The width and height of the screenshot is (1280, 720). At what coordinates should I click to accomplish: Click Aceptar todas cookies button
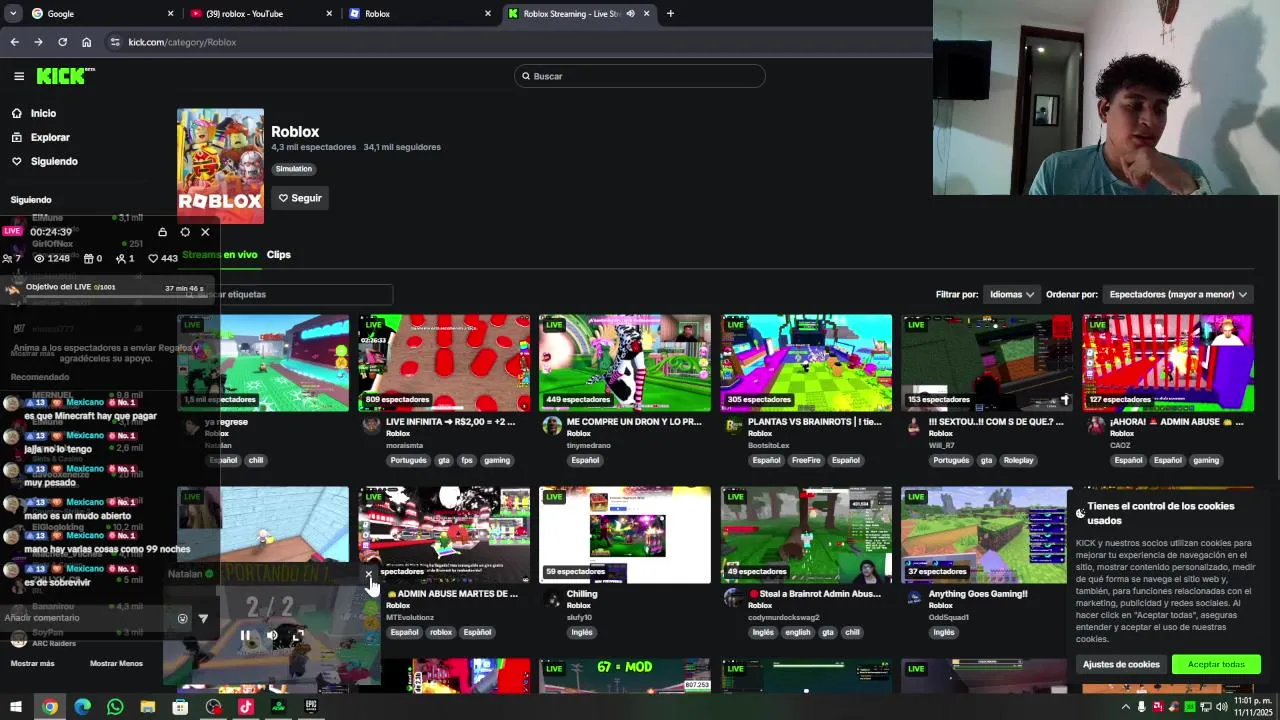pos(1216,665)
